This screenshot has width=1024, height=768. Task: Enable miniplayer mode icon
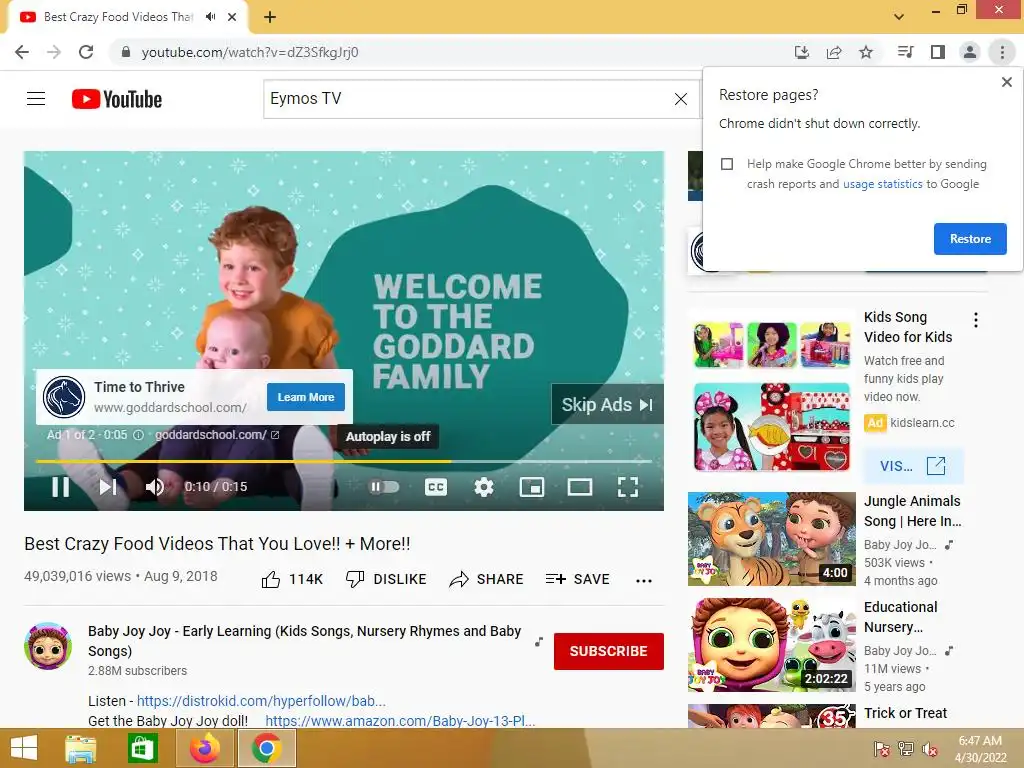(532, 487)
